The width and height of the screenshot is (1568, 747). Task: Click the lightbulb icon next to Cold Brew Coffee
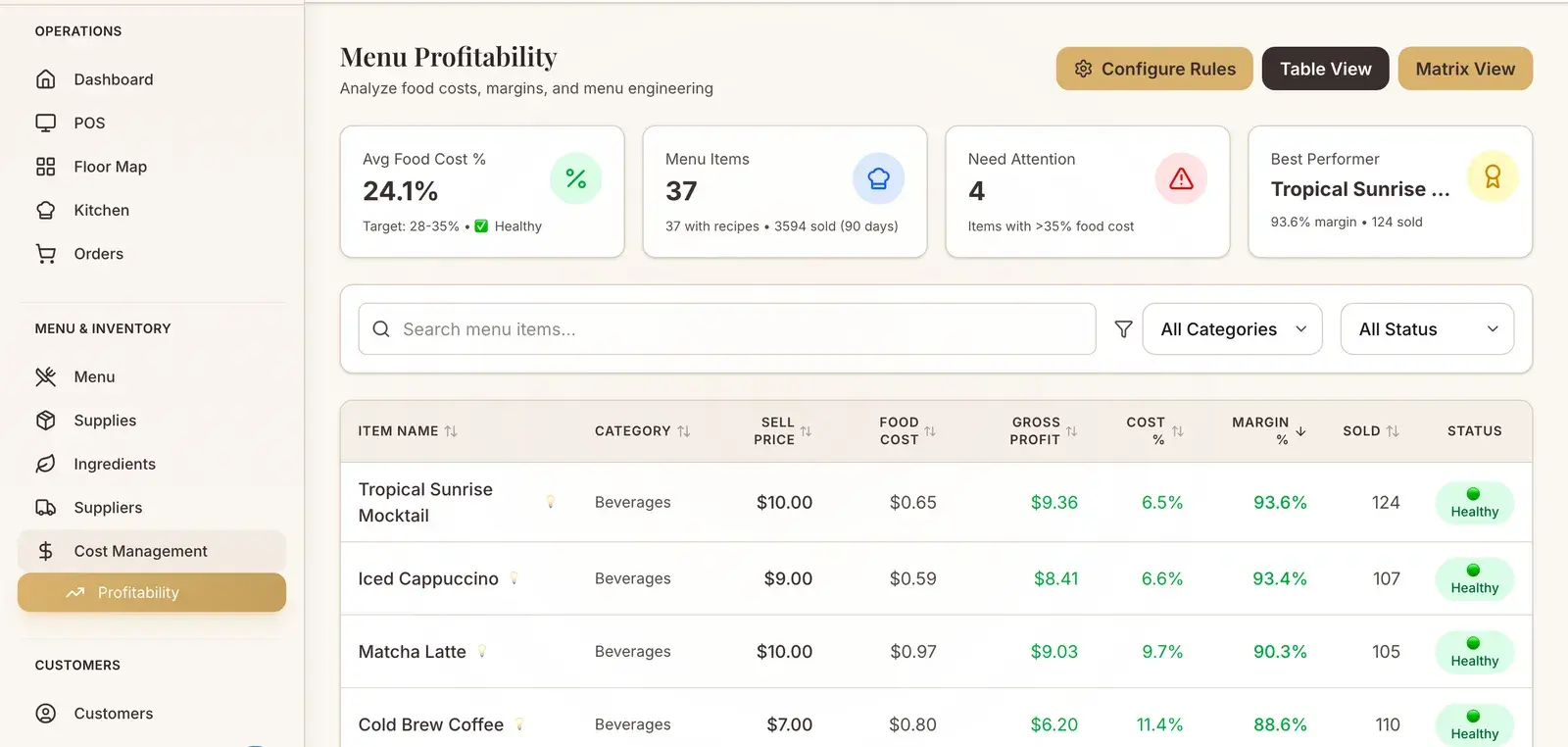(x=519, y=724)
